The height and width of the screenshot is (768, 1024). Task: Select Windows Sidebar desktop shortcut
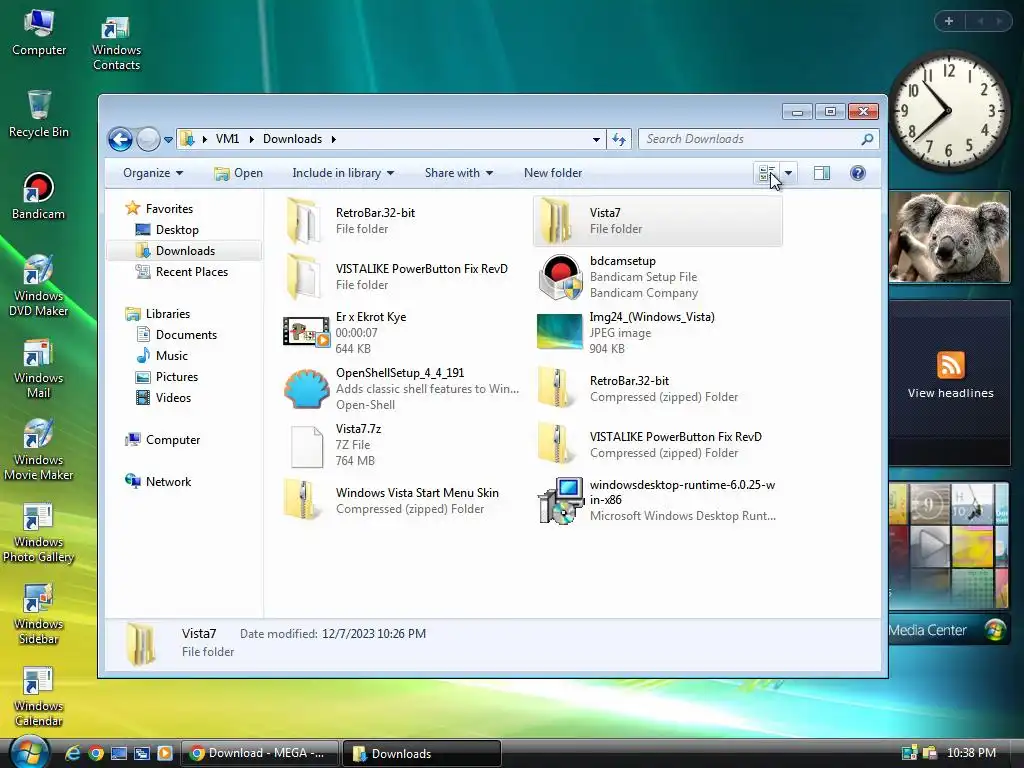[39, 614]
